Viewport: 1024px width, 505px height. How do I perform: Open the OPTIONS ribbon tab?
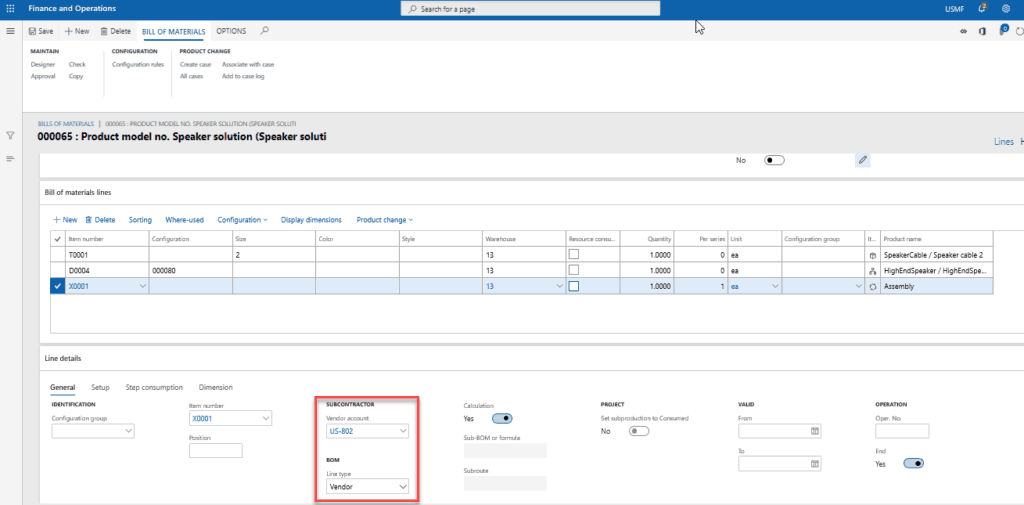tap(231, 31)
